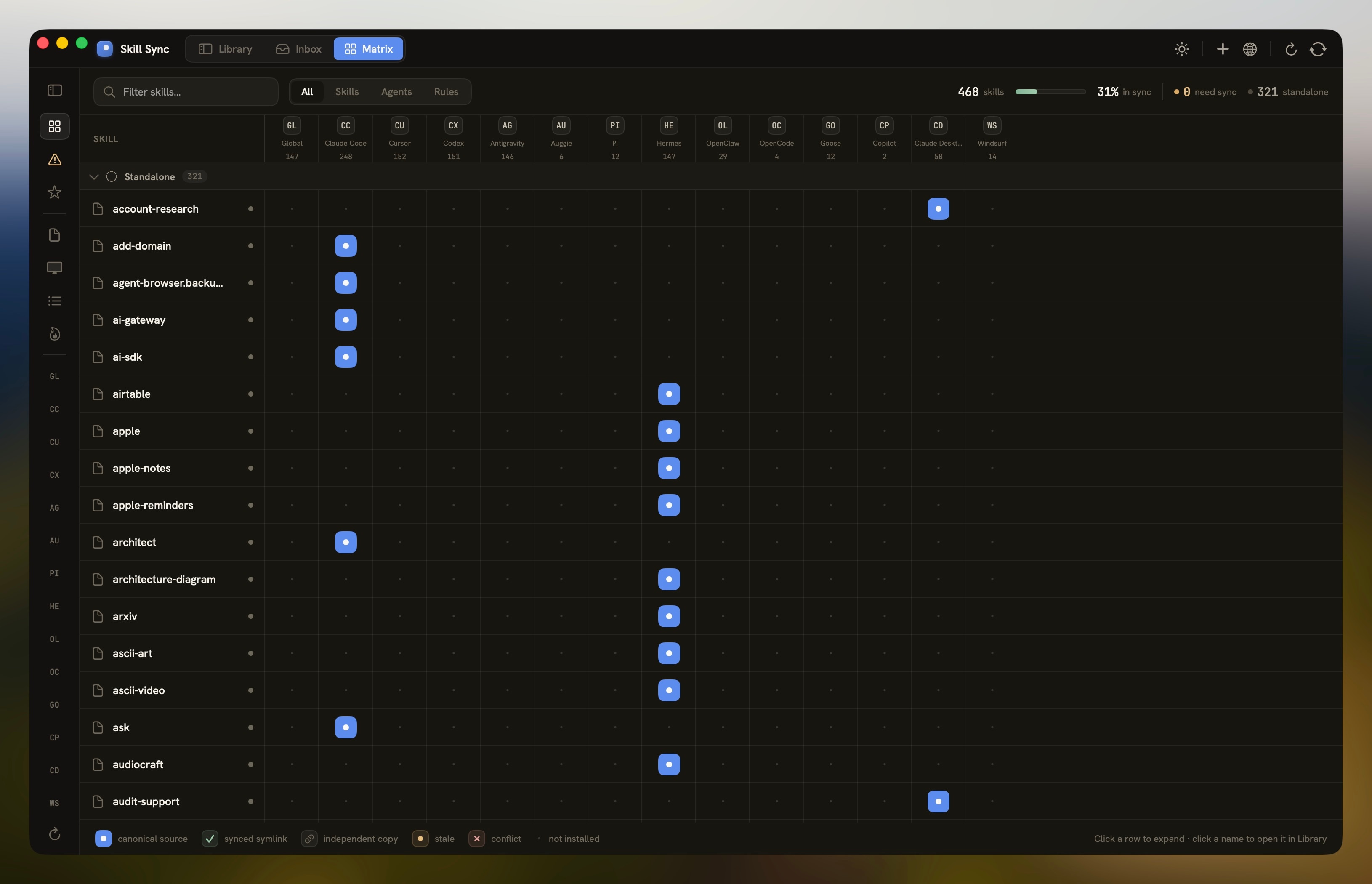Toggle arxiv canonical source in Hermes
Viewport: 1372px width, 884px height.
click(669, 616)
